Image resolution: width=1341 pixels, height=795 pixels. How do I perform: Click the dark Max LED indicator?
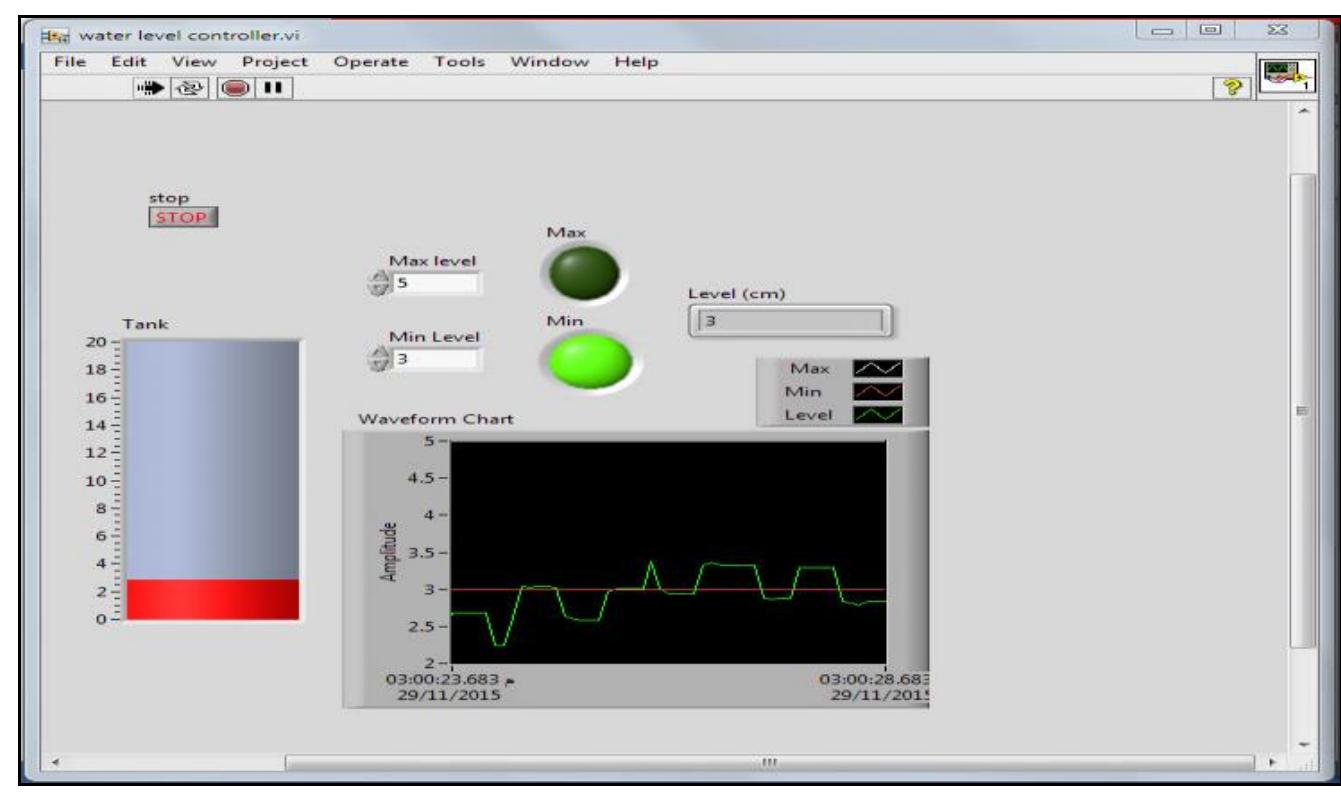(x=584, y=271)
